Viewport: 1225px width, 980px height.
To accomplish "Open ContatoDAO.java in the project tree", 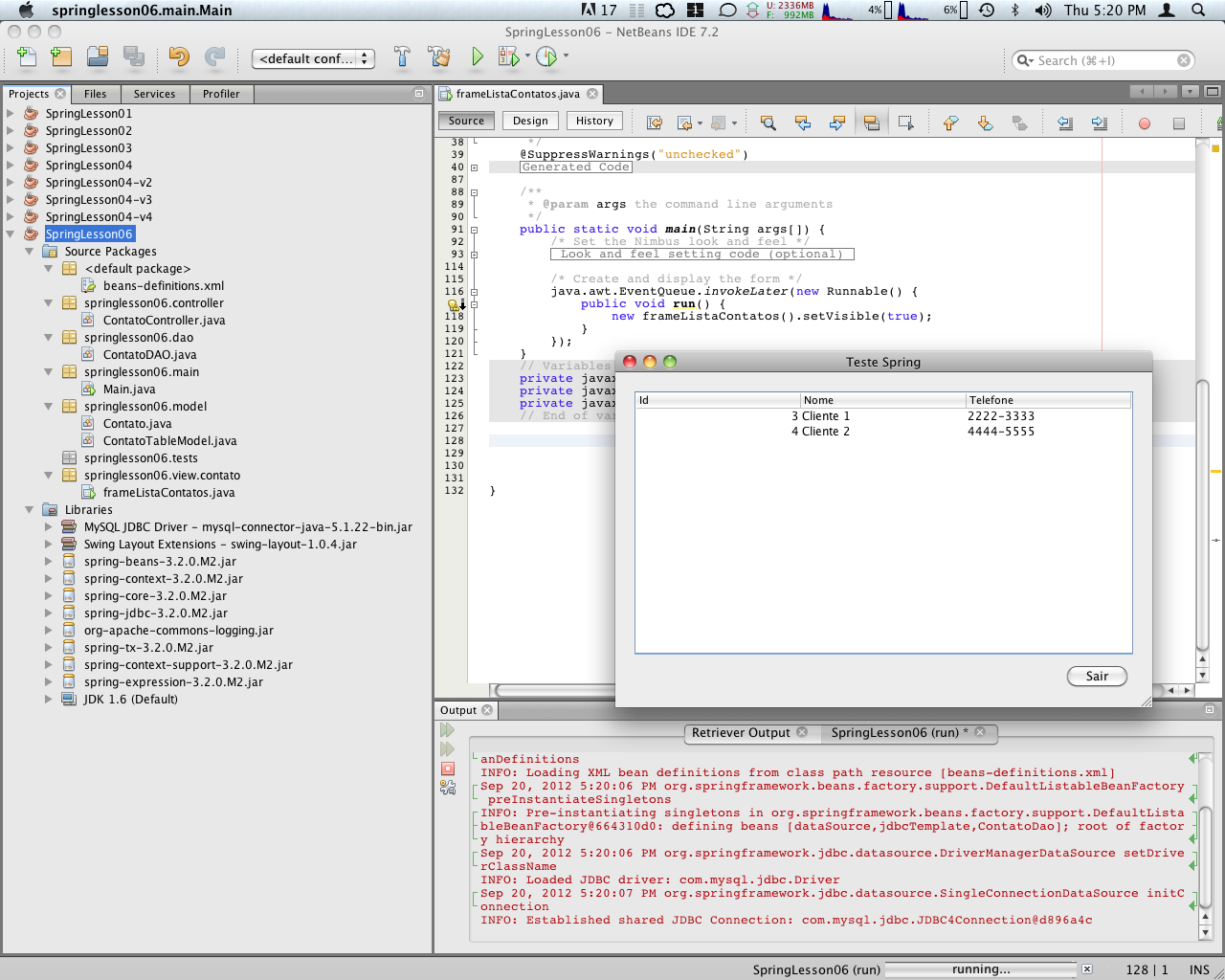I will point(149,354).
